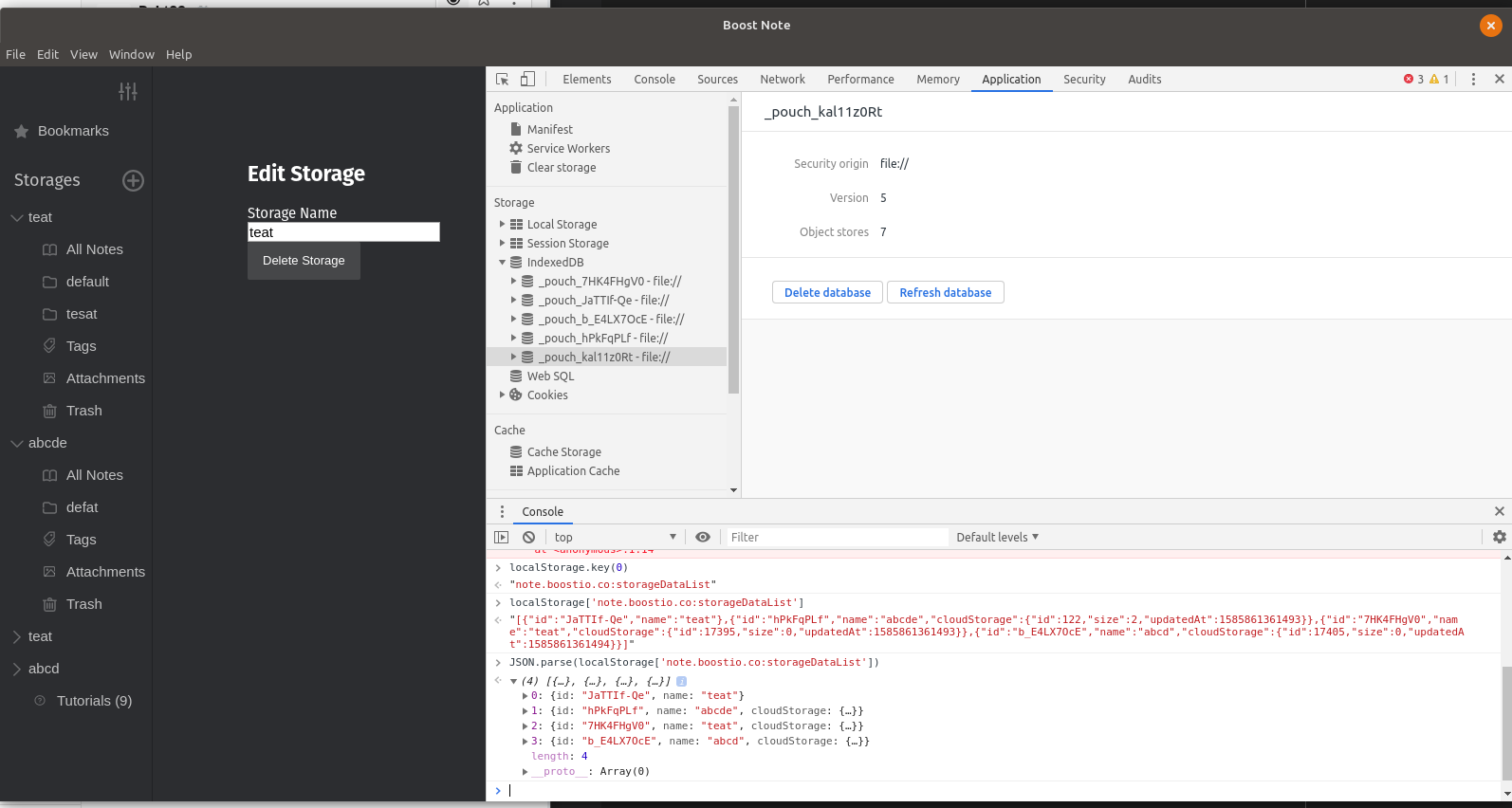This screenshot has width=1512, height=808.
Task: Toggle live expression eye icon in console
Action: [703, 537]
